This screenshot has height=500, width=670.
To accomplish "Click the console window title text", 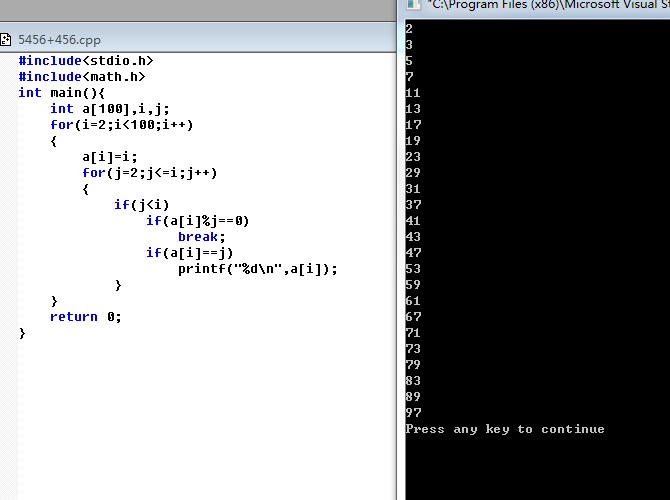I will coord(549,5).
